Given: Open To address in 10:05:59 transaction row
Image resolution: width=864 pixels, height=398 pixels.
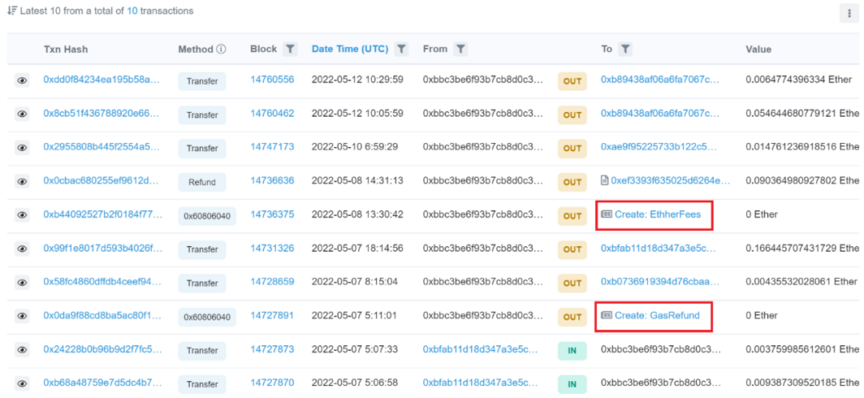Looking at the screenshot, I should (x=660, y=114).
